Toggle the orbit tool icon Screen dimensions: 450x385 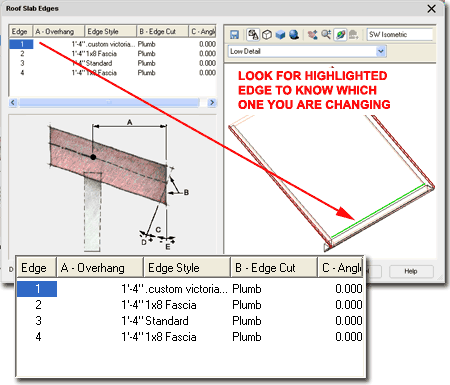(340, 35)
